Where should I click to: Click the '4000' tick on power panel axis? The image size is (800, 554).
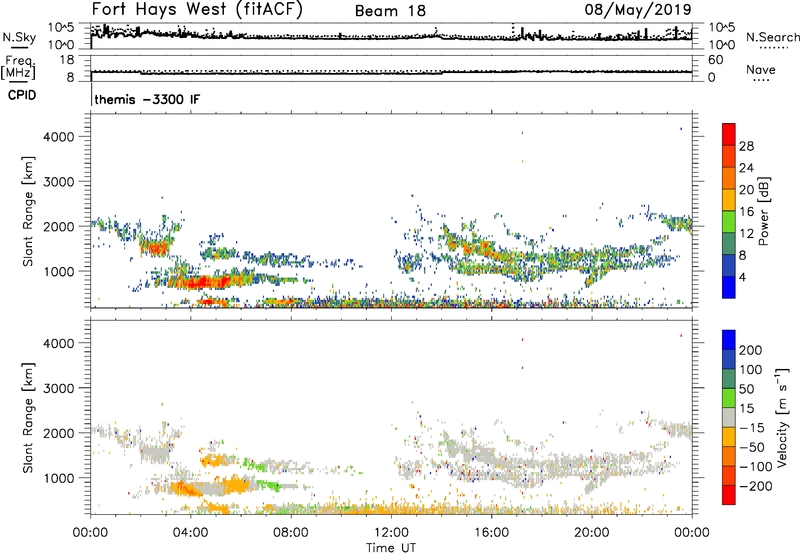59,137
